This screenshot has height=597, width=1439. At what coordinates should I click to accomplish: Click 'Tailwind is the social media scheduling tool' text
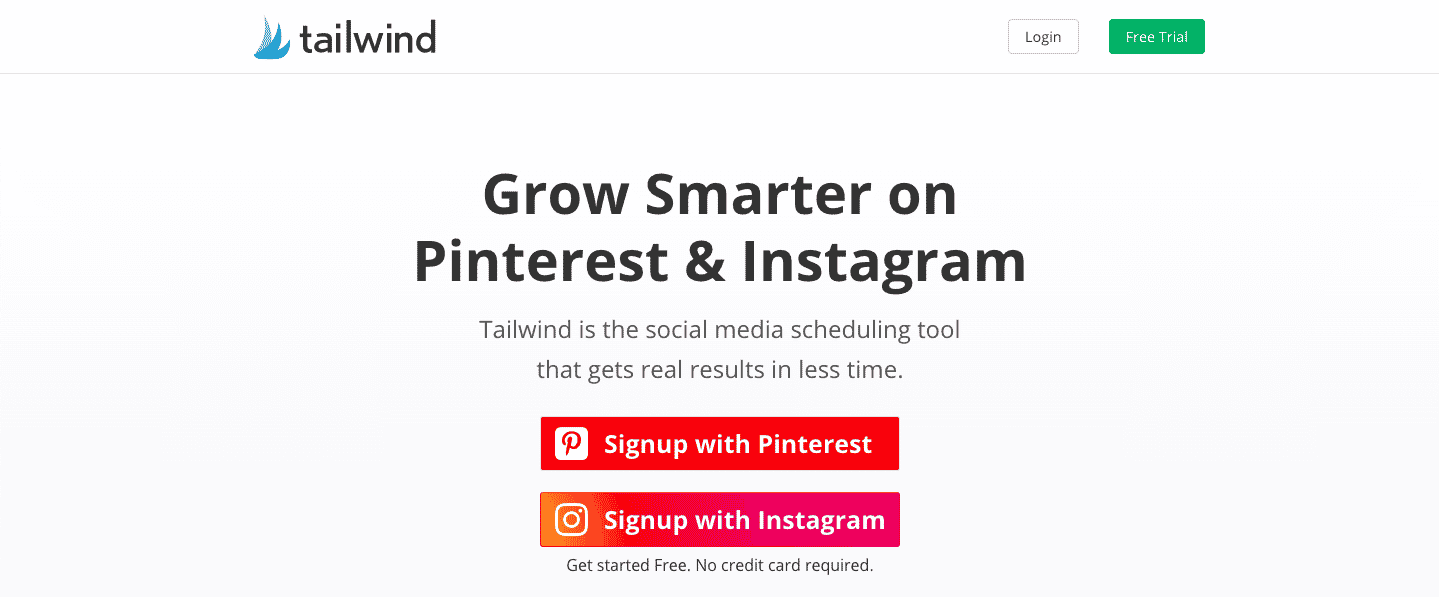pos(720,329)
